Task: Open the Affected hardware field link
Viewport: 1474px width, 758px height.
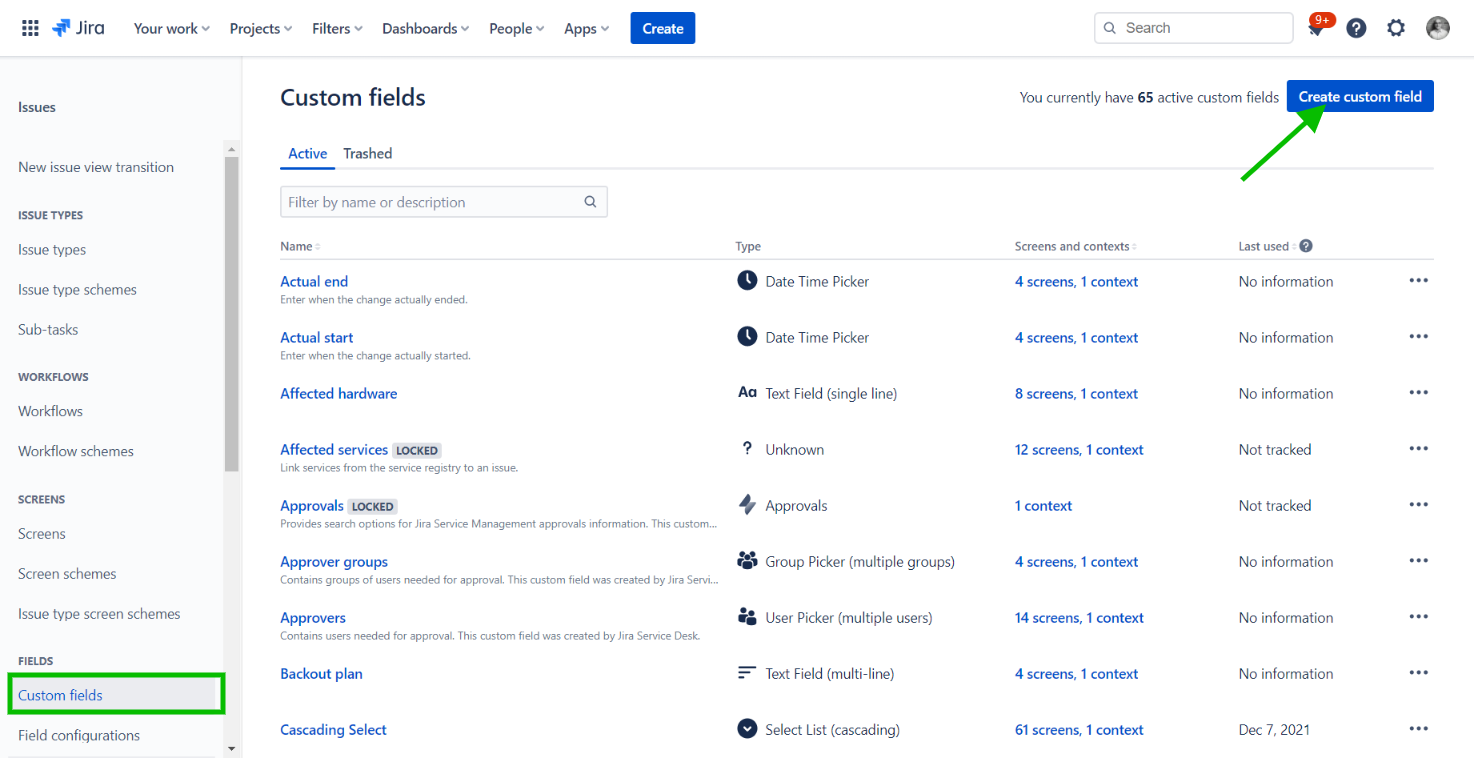Action: 338,393
